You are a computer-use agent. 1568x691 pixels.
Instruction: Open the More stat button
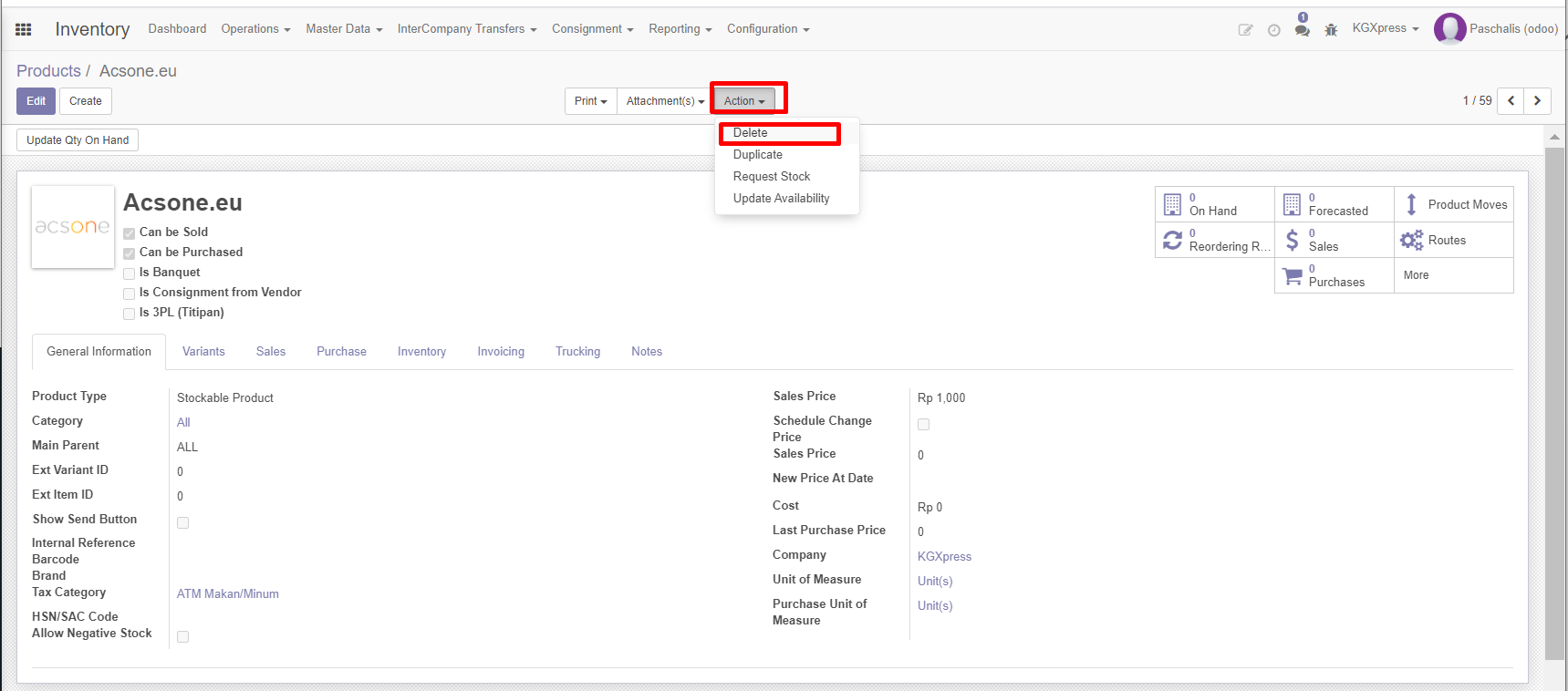click(1454, 275)
